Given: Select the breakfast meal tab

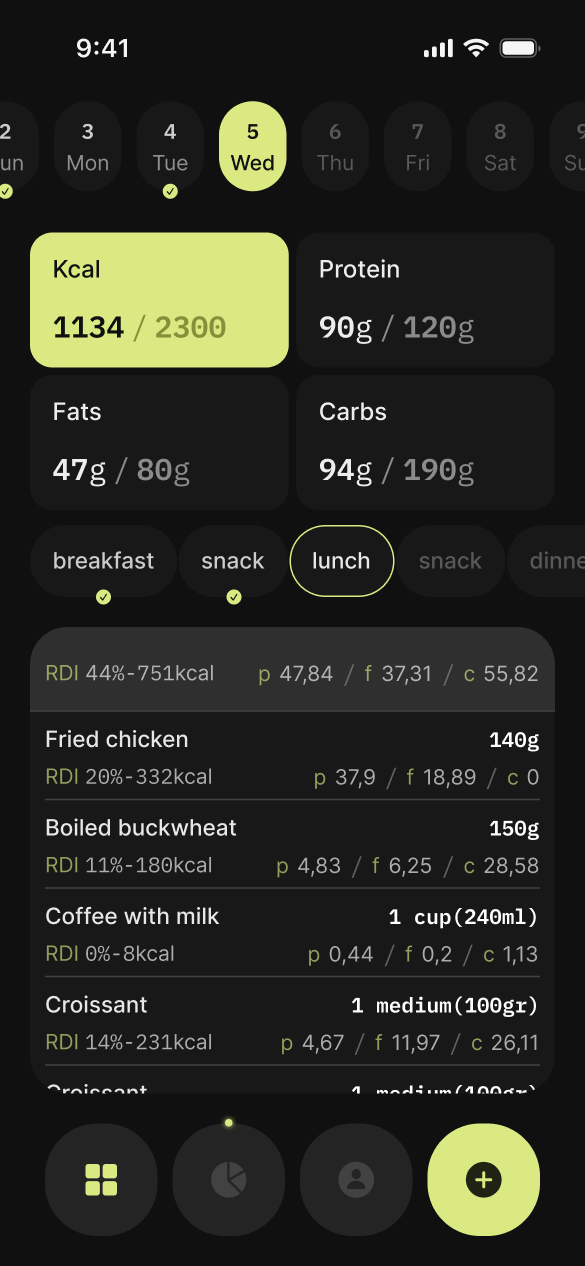Looking at the screenshot, I should point(103,561).
